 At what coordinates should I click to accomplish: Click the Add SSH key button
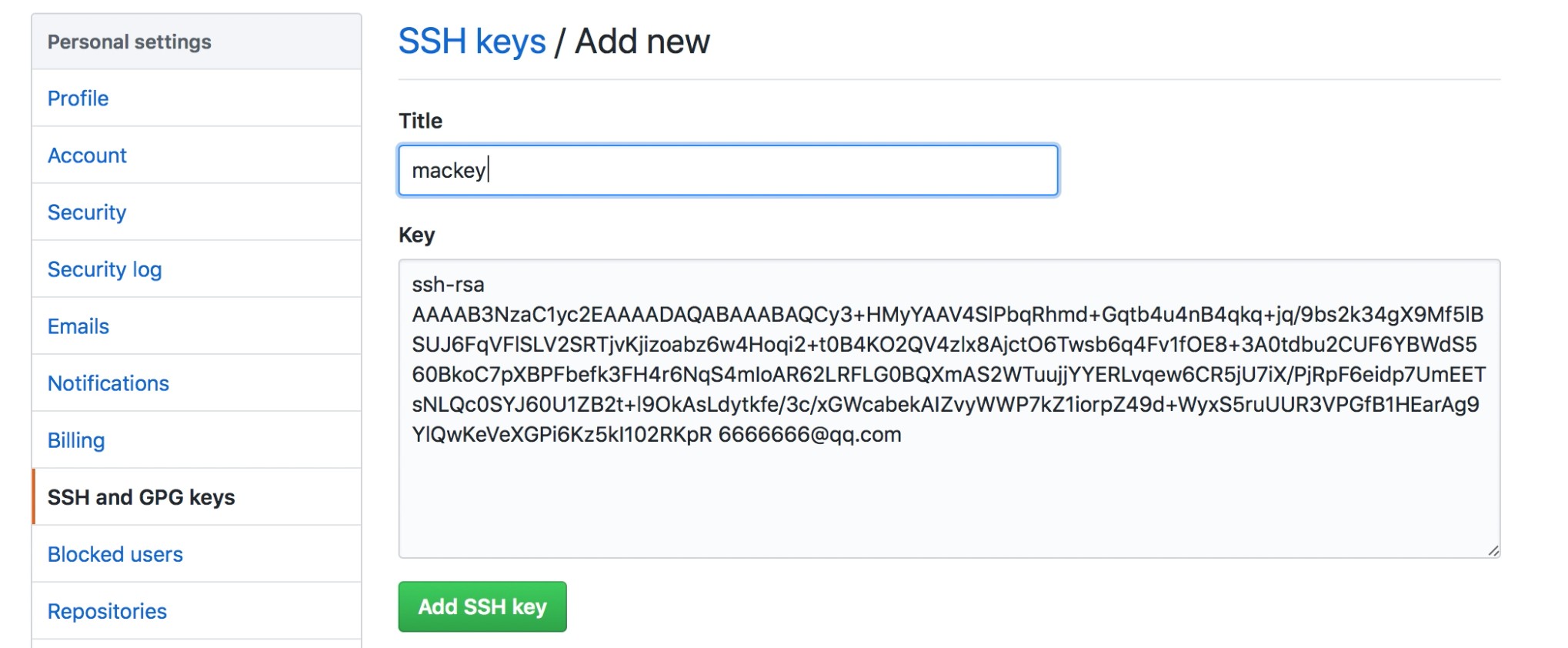[x=482, y=606]
